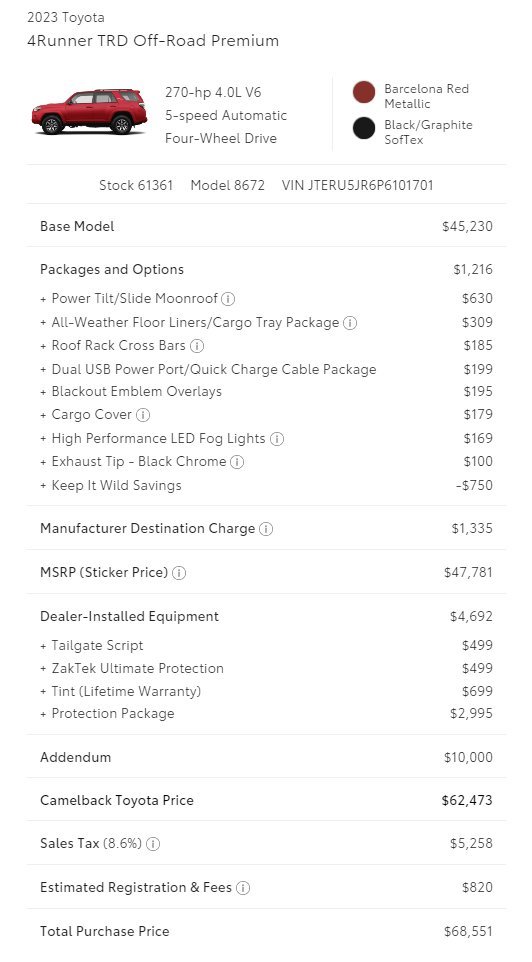Image resolution: width=532 pixels, height=962 pixels.
Task: Show Manufacturer Destination Charge info
Action: coord(266,529)
